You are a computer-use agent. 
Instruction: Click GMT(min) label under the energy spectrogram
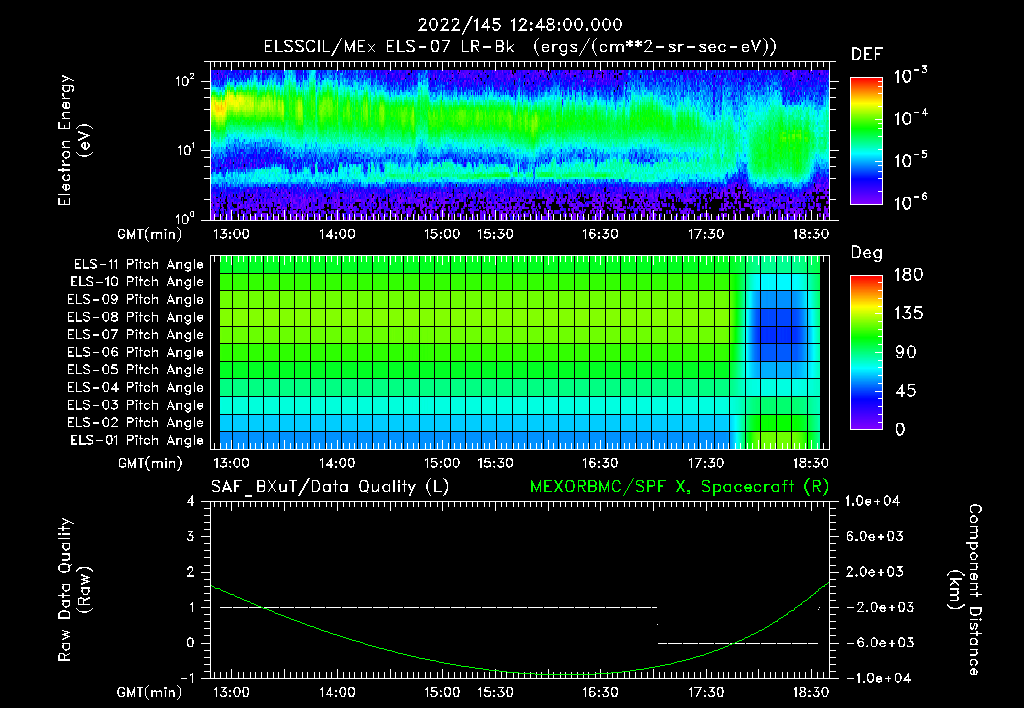point(150,234)
